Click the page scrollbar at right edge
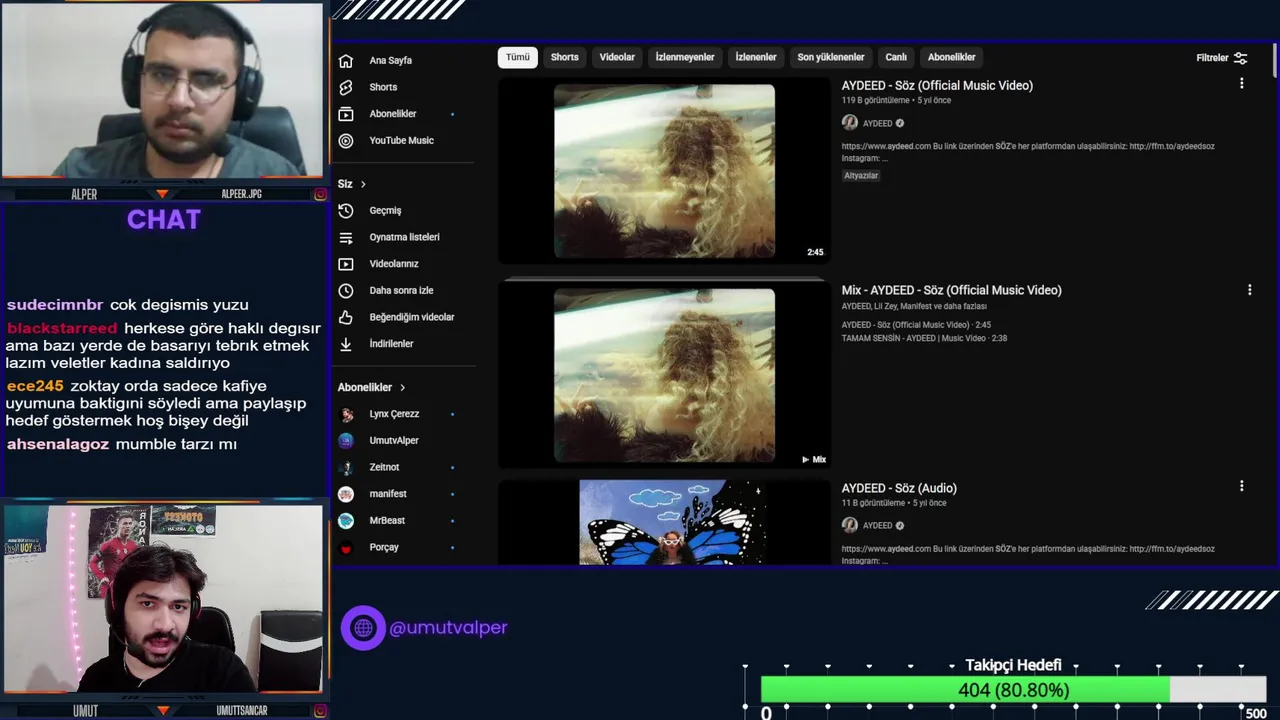Viewport: 1280px width, 720px height. pos(1274,60)
